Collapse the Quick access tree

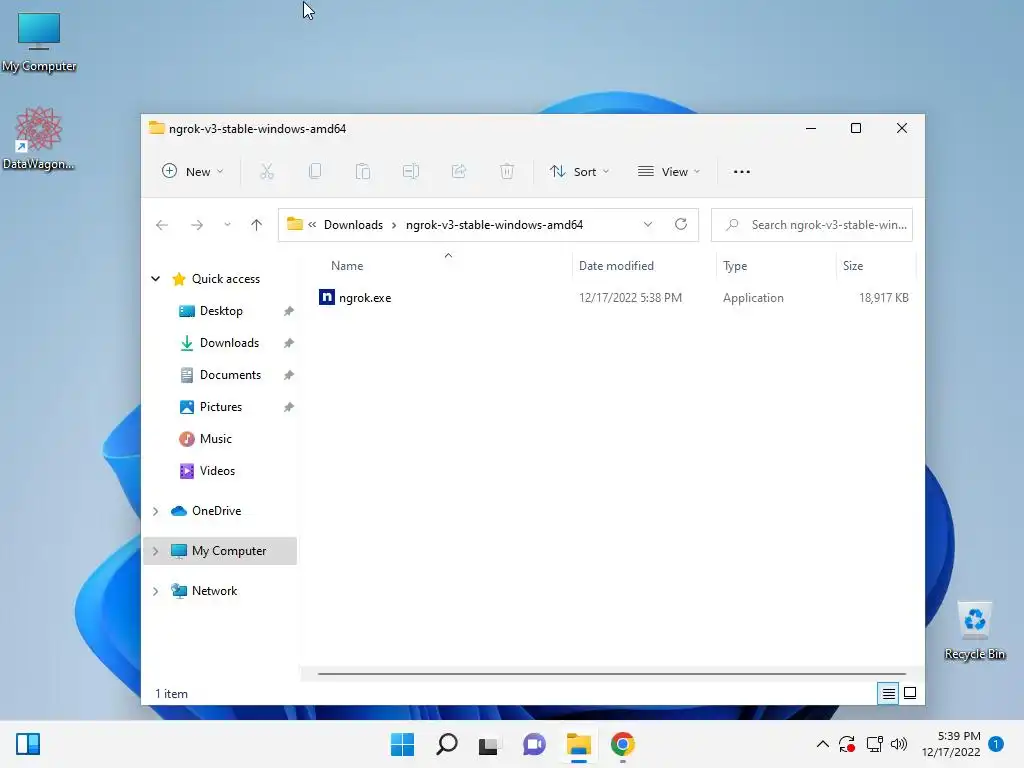point(155,279)
